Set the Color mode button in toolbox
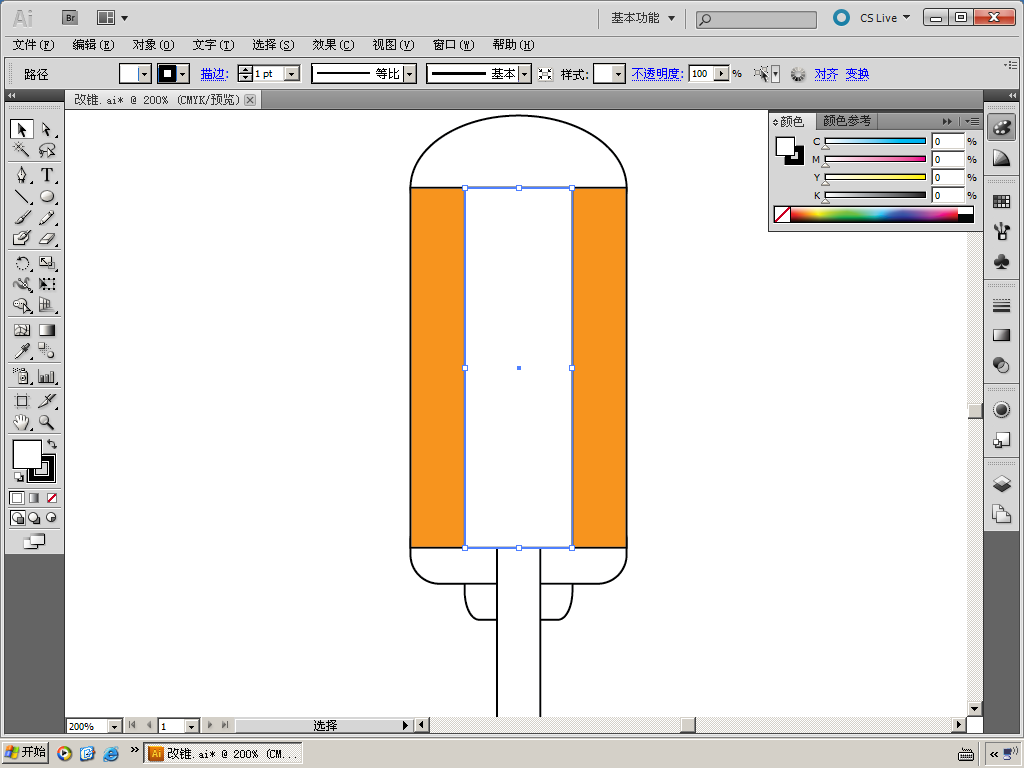 [17, 498]
